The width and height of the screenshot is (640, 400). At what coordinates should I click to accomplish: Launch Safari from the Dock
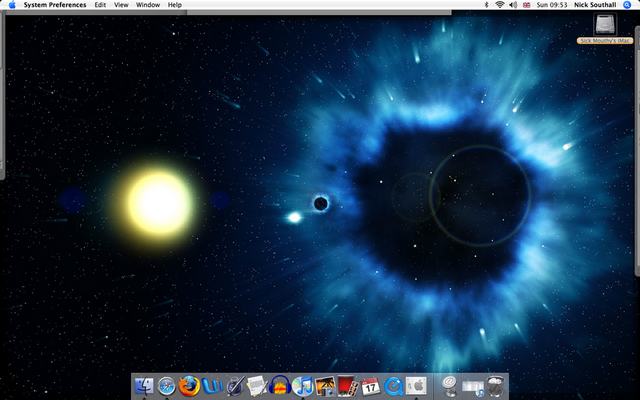point(167,386)
